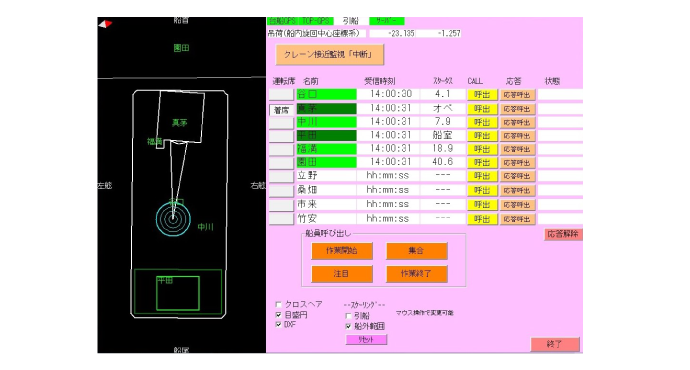This screenshot has width=690, height=370.
Task: Click the 応答呼出 button for 竹安
Action: point(518,219)
